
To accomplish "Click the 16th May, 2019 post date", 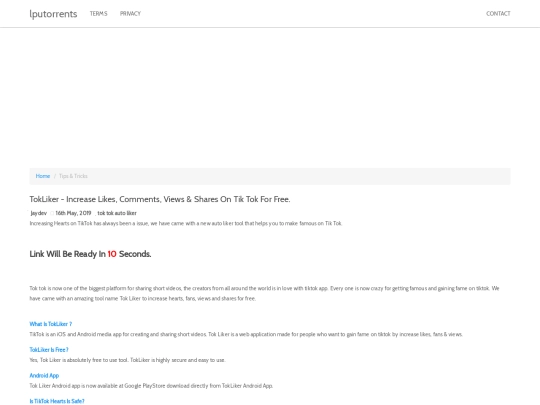I will [x=73, y=213].
